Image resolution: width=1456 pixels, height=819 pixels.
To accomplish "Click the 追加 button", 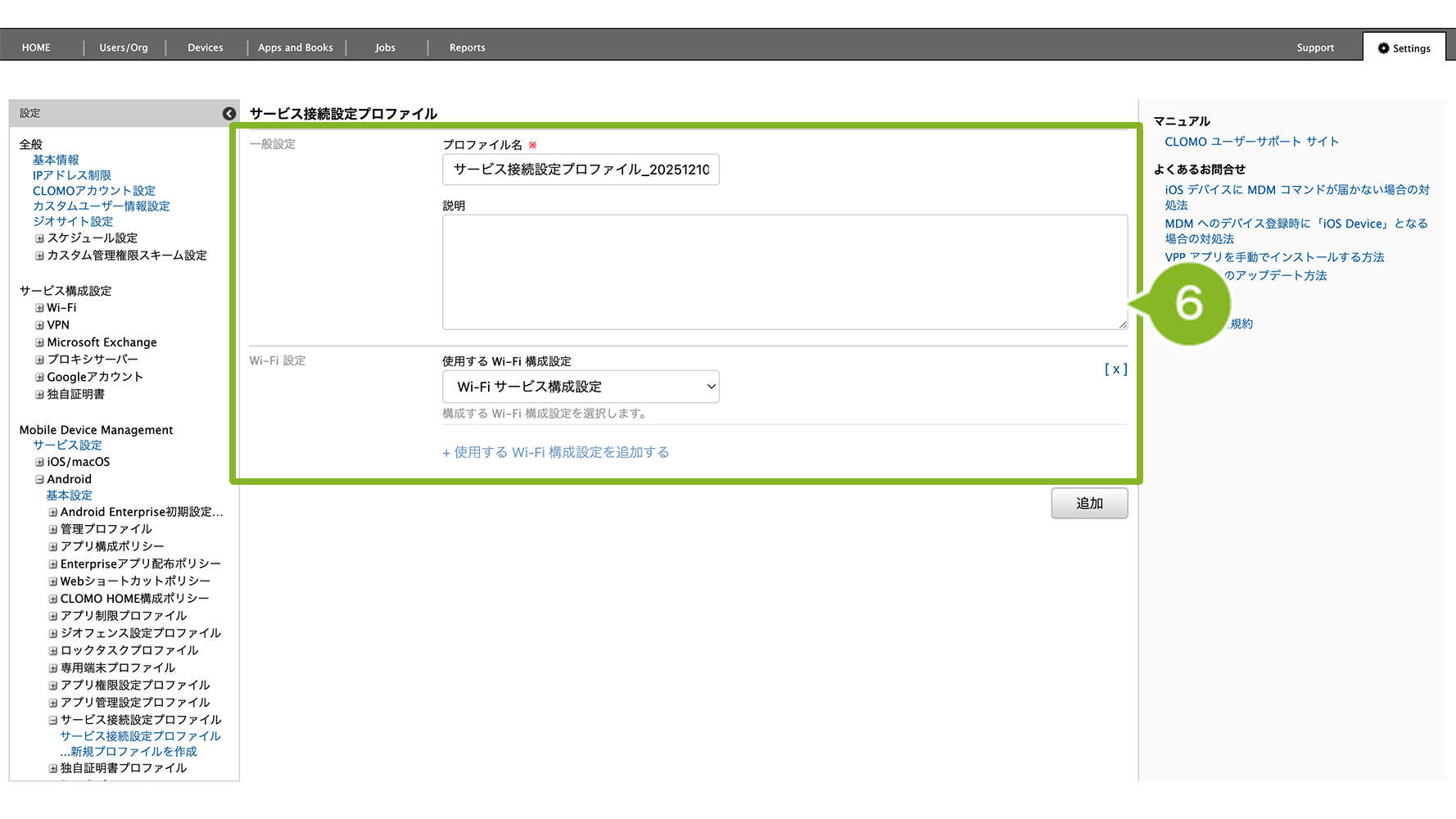I will [x=1088, y=504].
